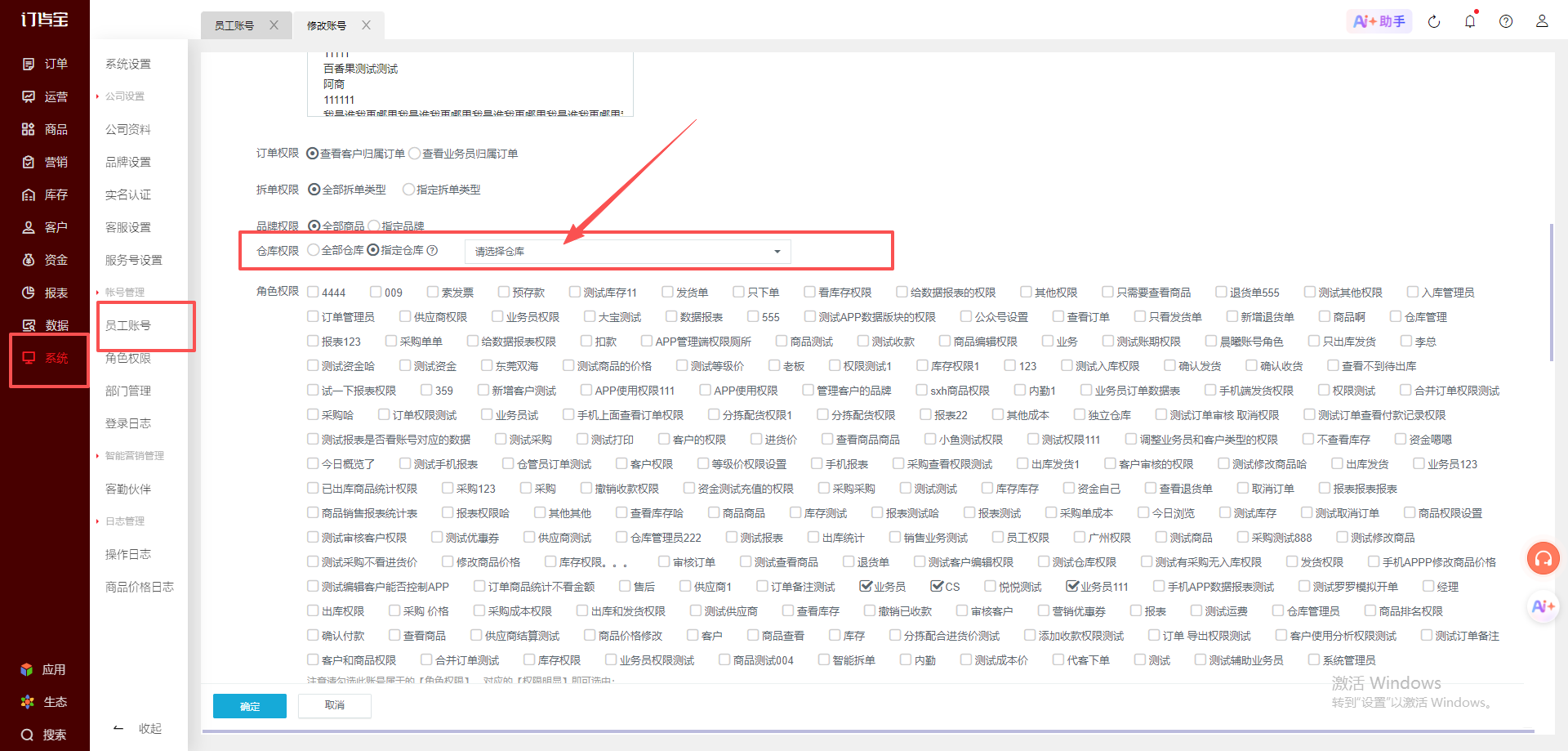Open the 客户 module icon
1568x751 pixels.
coord(29,227)
